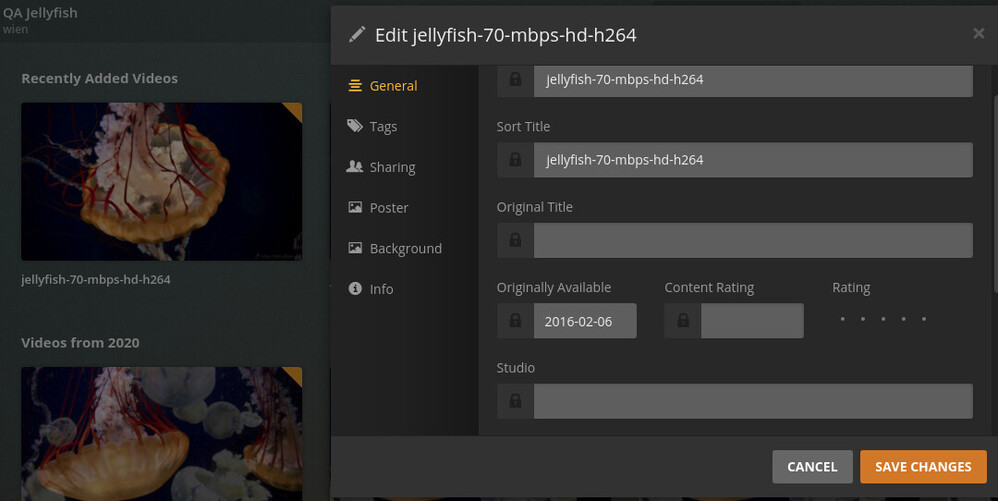The height and width of the screenshot is (501, 998).
Task: Open the Poster tab
Action: tap(378, 208)
